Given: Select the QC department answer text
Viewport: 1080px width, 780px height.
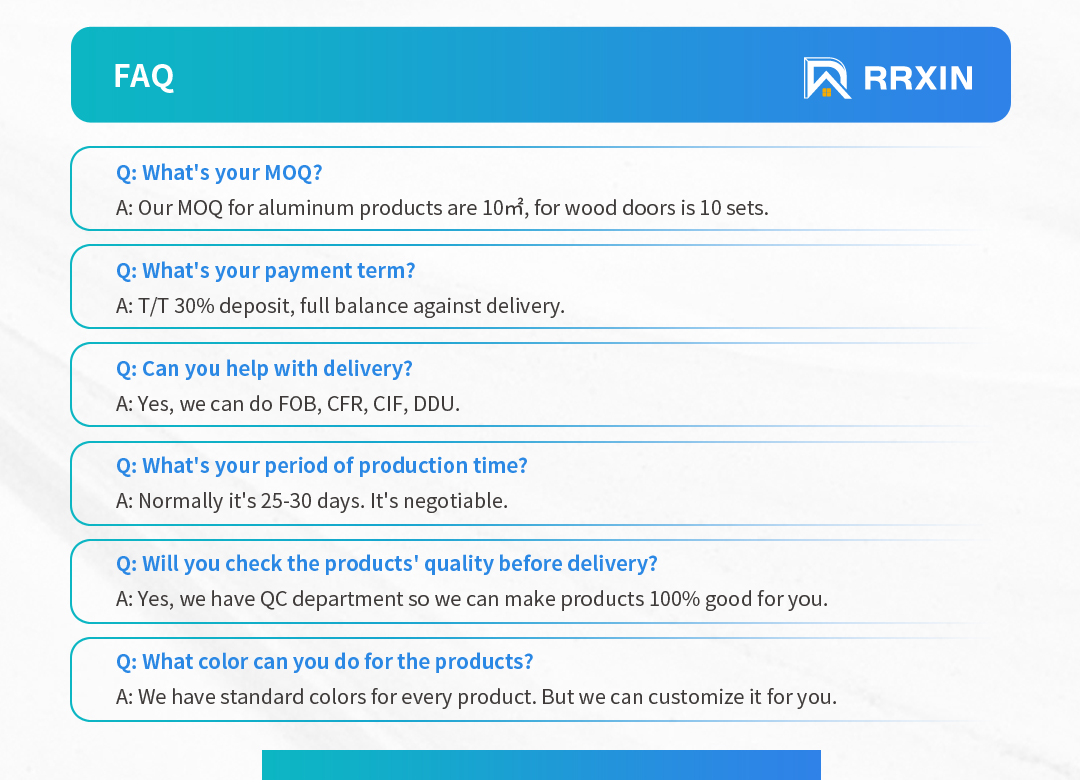Looking at the screenshot, I should point(472,598).
